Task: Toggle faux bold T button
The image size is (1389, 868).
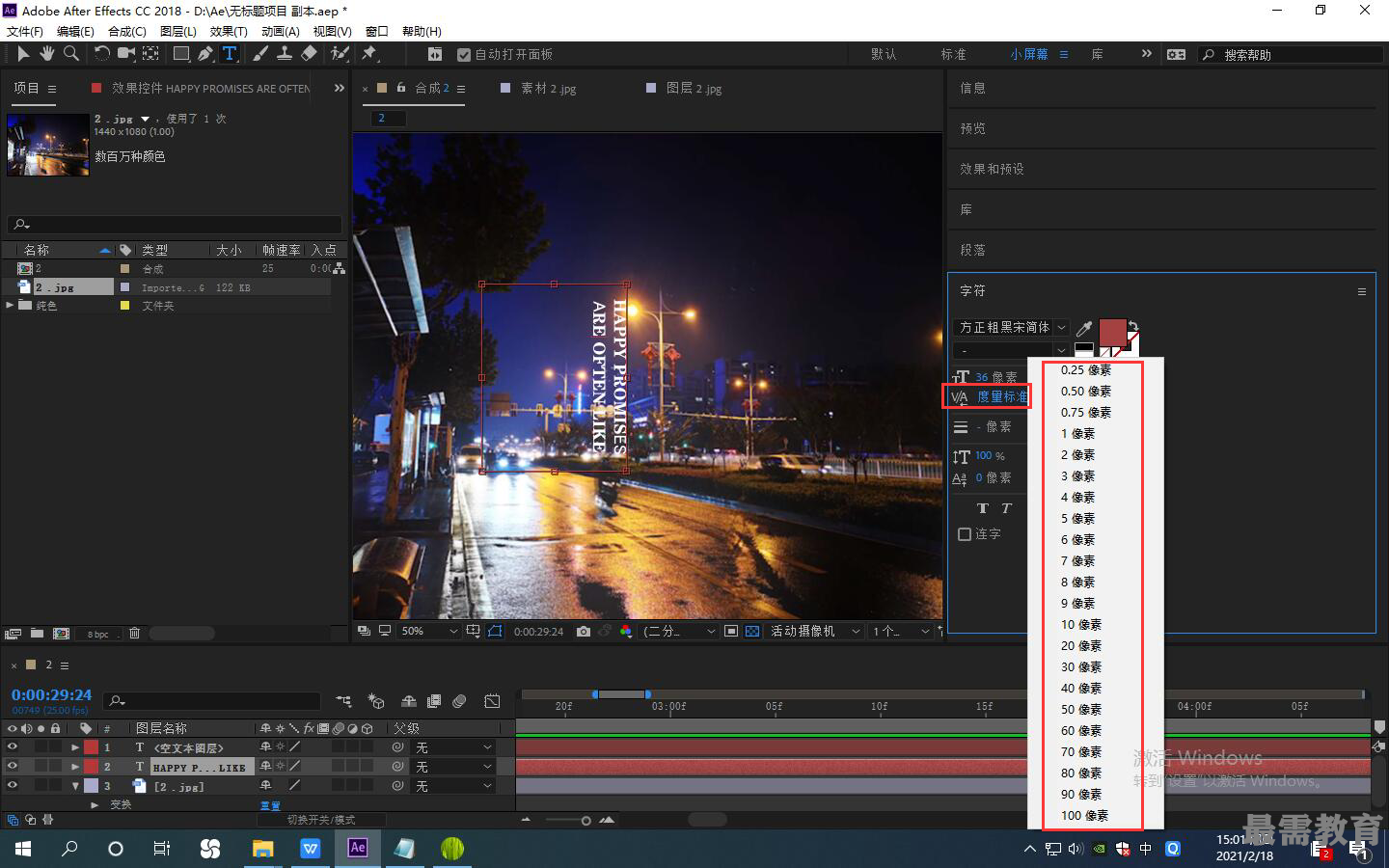Action: [983, 508]
